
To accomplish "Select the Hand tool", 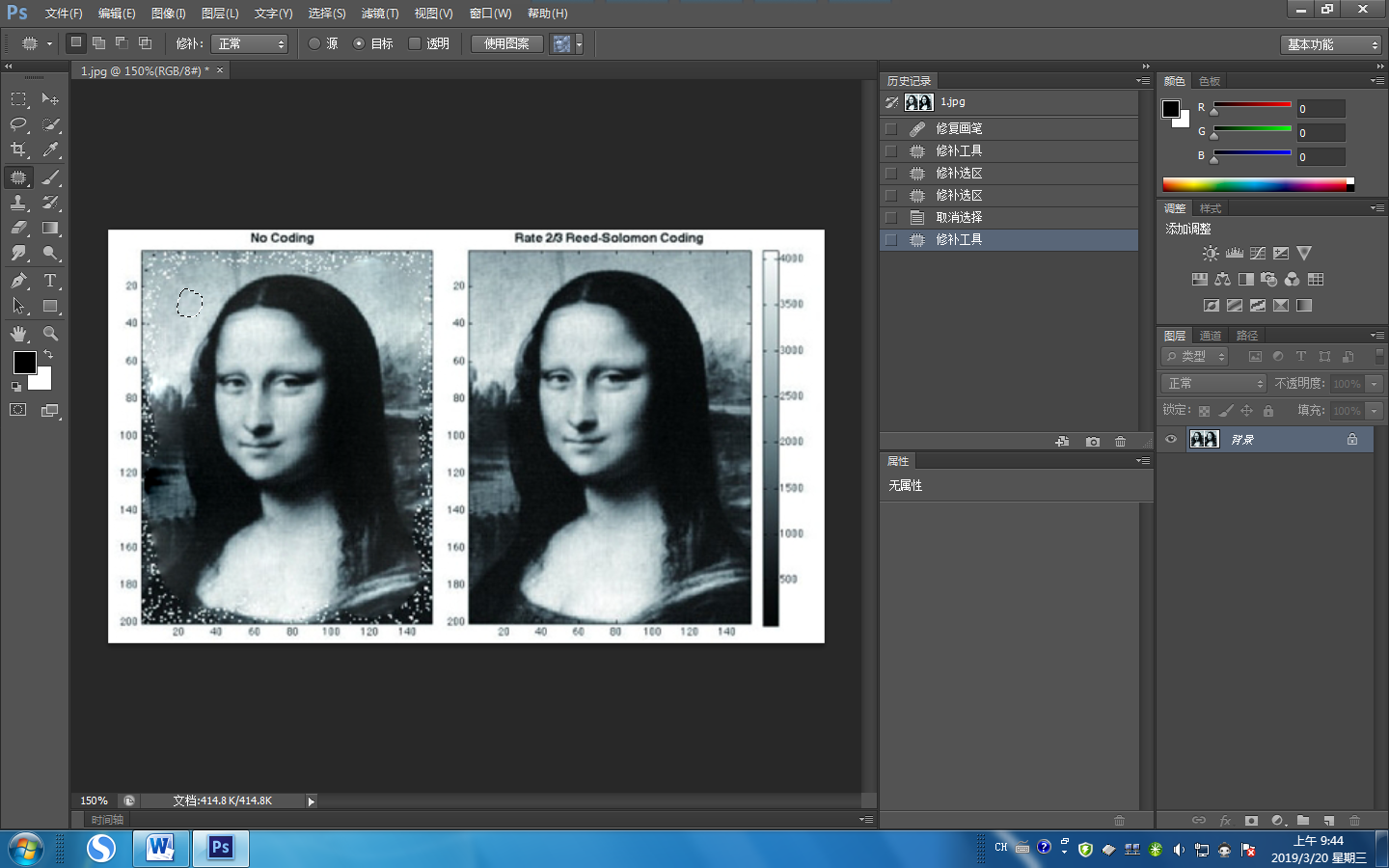I will pyautogui.click(x=18, y=334).
